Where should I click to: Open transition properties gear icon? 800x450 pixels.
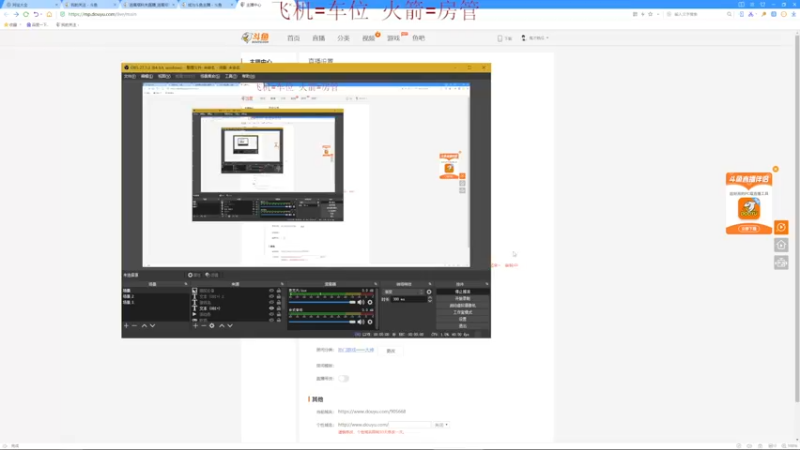pos(429,292)
